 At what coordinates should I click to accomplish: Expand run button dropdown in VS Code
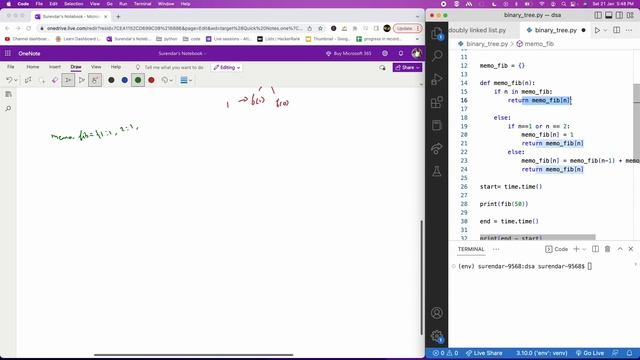pos(605,30)
